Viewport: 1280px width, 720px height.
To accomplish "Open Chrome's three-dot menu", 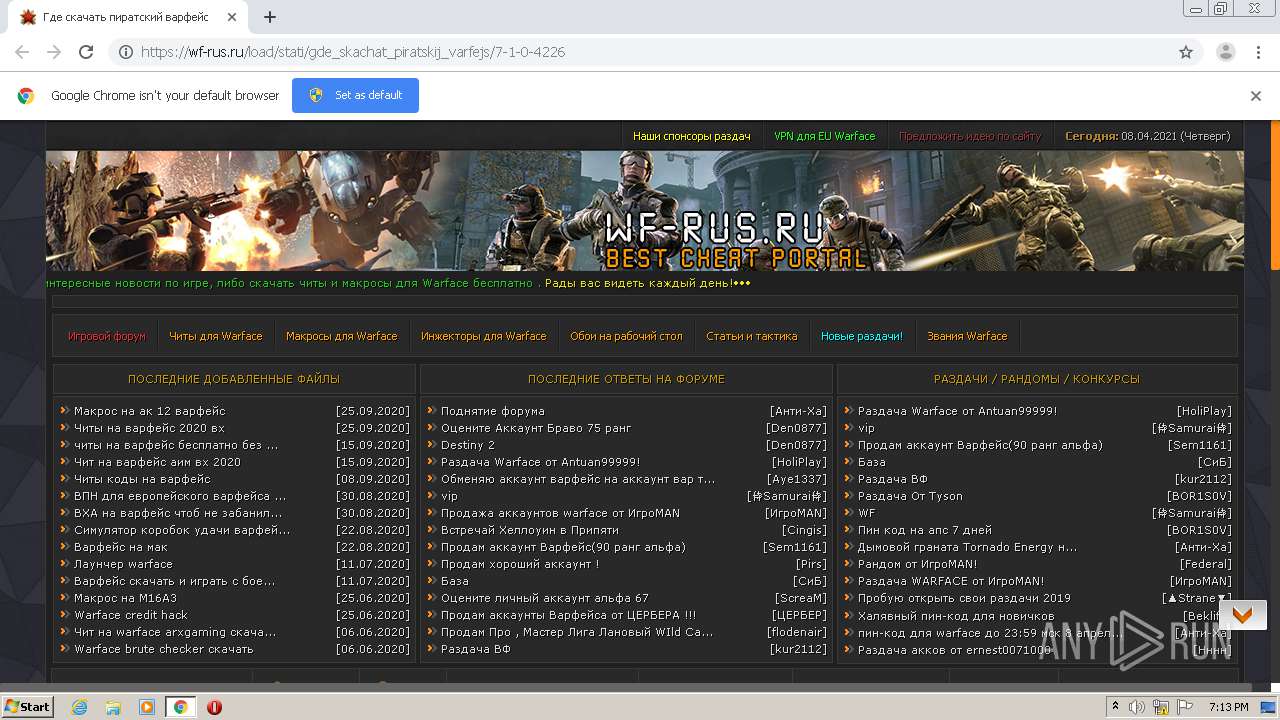I will [1259, 52].
